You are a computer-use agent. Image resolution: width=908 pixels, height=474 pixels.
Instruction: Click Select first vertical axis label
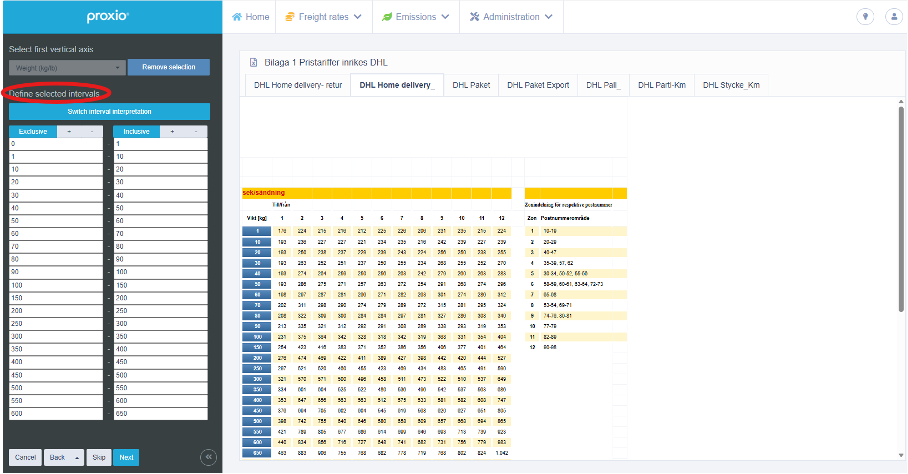[x=51, y=49]
